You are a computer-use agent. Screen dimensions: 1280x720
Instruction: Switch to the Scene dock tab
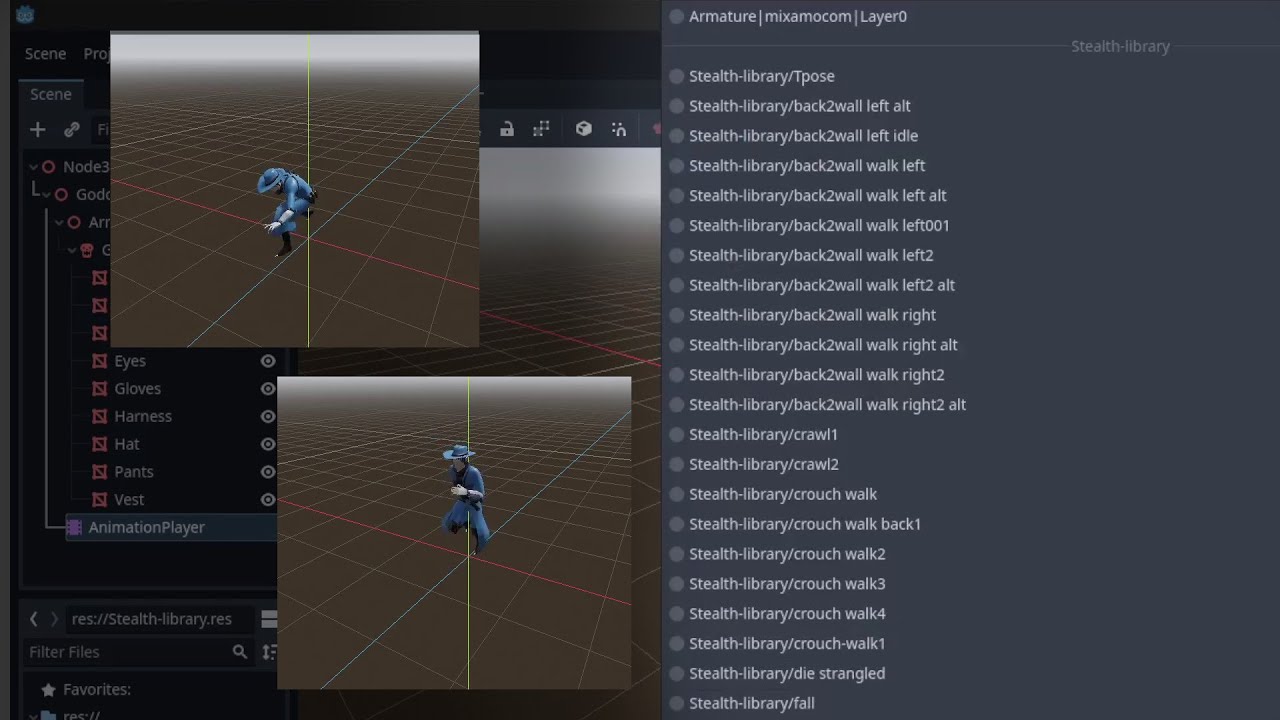pos(50,94)
